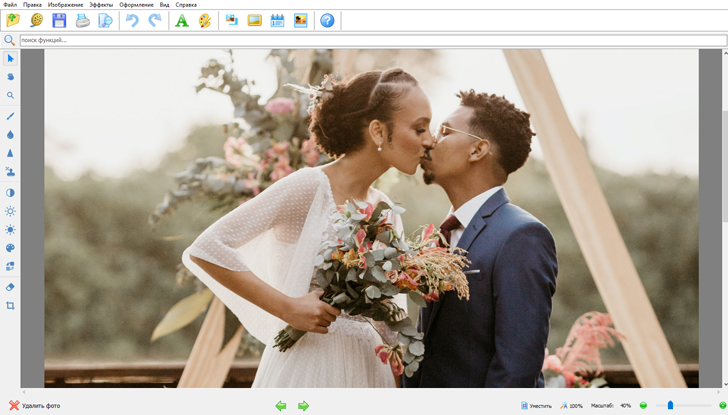Click the Удалить фото button

pyautogui.click(x=35, y=405)
